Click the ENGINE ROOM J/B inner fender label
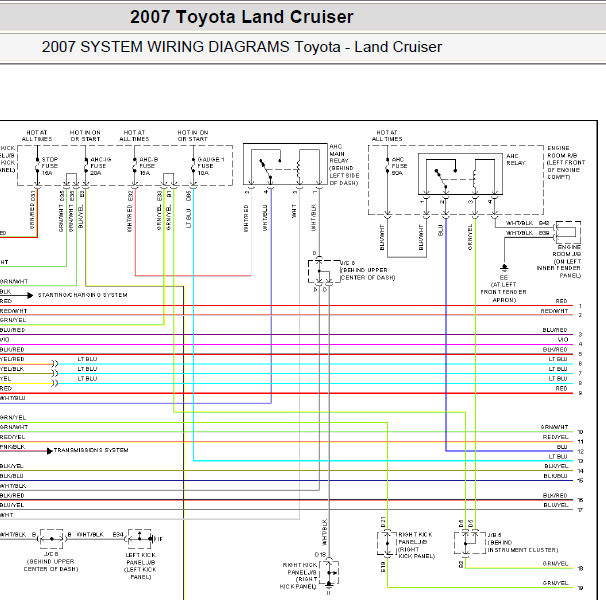This screenshot has height=600, width=606. click(x=559, y=261)
